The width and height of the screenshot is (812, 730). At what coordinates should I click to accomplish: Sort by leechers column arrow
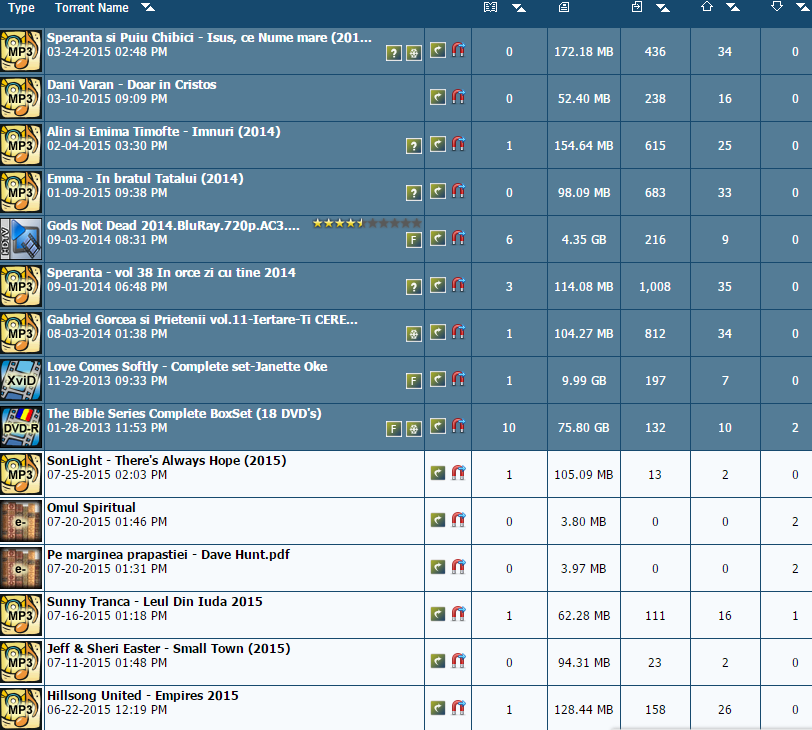(x=803, y=7)
